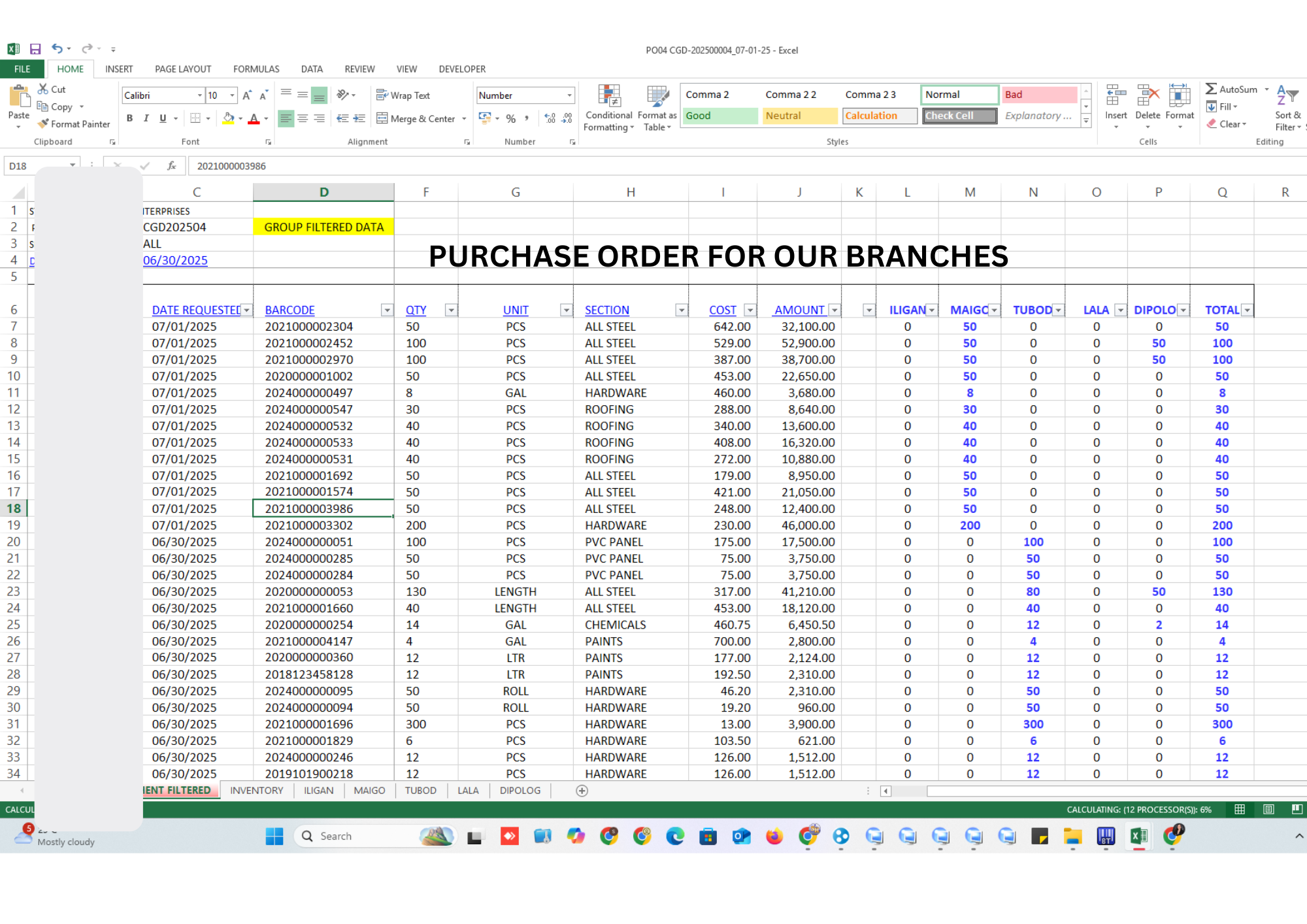
Task: Switch to the INSERT ribbon tab
Action: coord(119,69)
